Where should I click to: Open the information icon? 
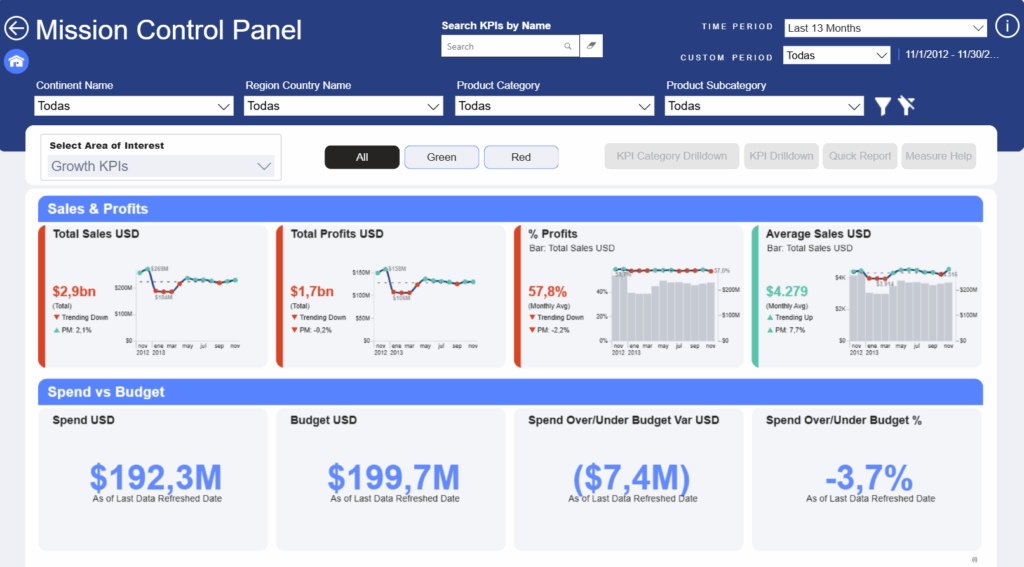[x=1007, y=26]
